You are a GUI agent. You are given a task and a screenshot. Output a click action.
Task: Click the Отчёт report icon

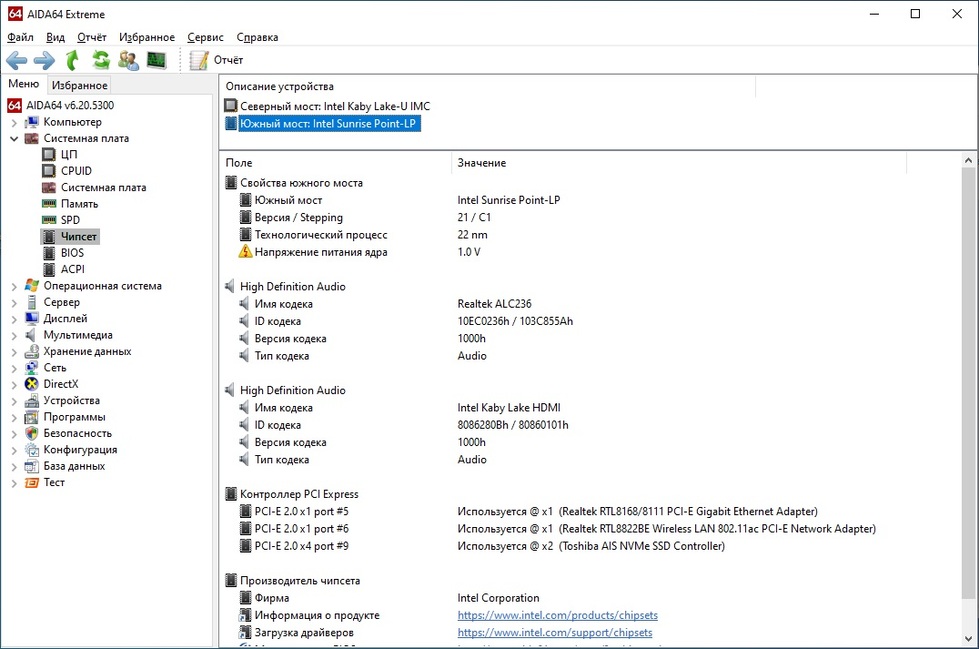(200, 61)
